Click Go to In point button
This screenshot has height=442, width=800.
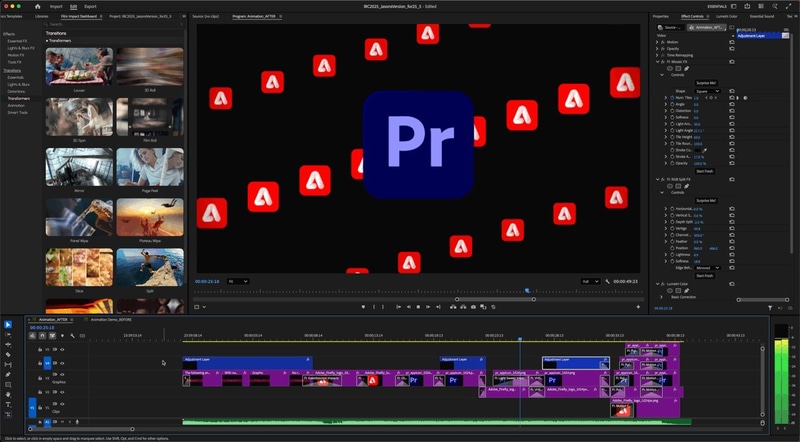398,307
